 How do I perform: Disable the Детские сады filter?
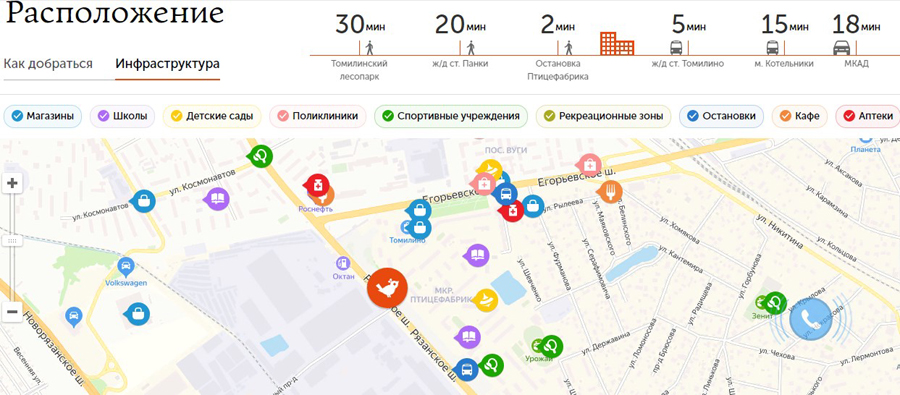212,117
